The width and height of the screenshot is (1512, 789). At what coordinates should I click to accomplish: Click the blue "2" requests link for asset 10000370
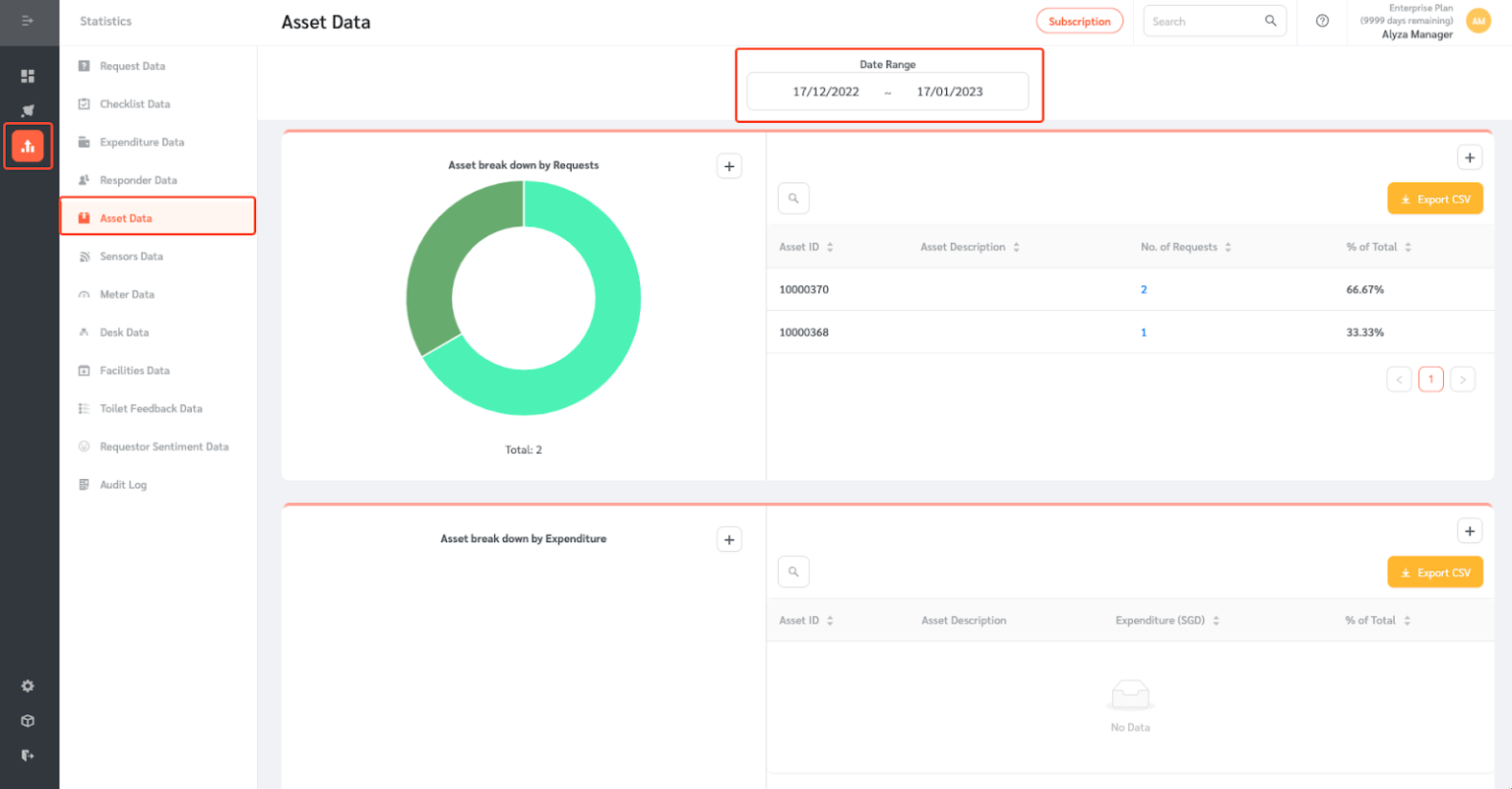click(x=1143, y=289)
